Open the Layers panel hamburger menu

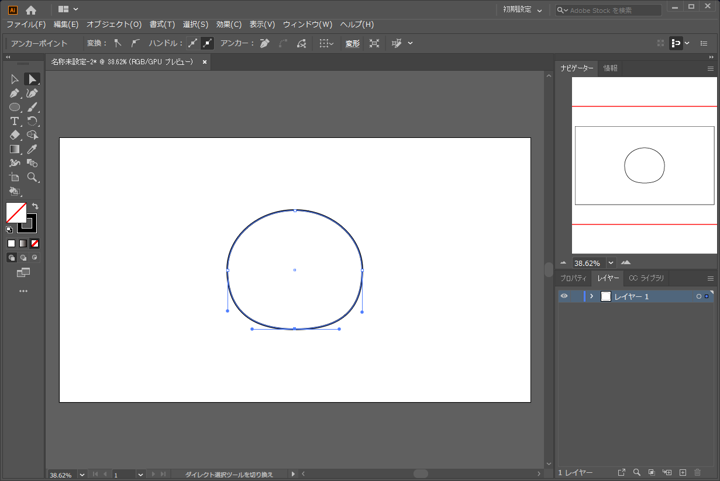(710, 278)
